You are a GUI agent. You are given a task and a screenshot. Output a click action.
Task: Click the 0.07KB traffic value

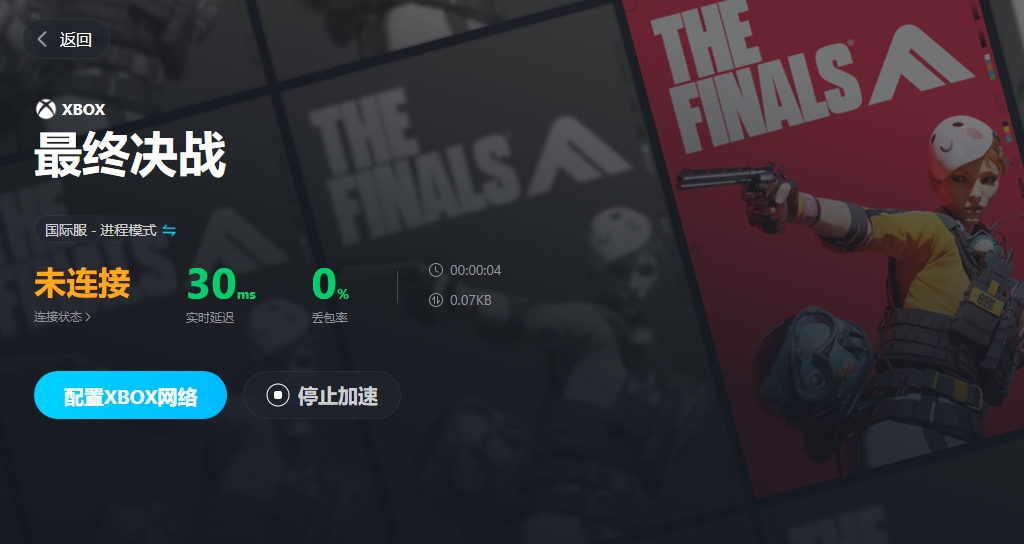pos(471,300)
